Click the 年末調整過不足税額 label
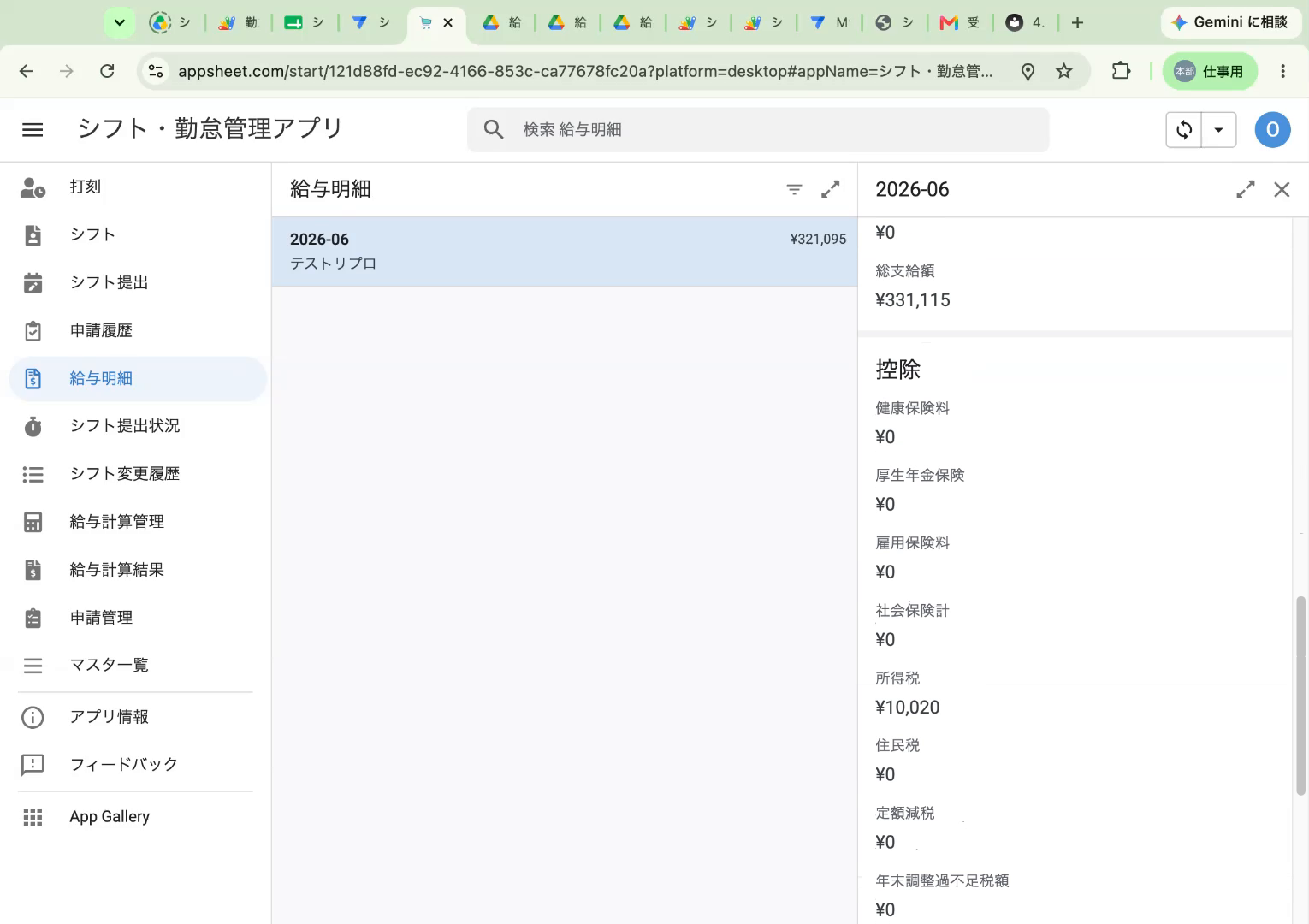The width and height of the screenshot is (1309, 924). (x=943, y=881)
